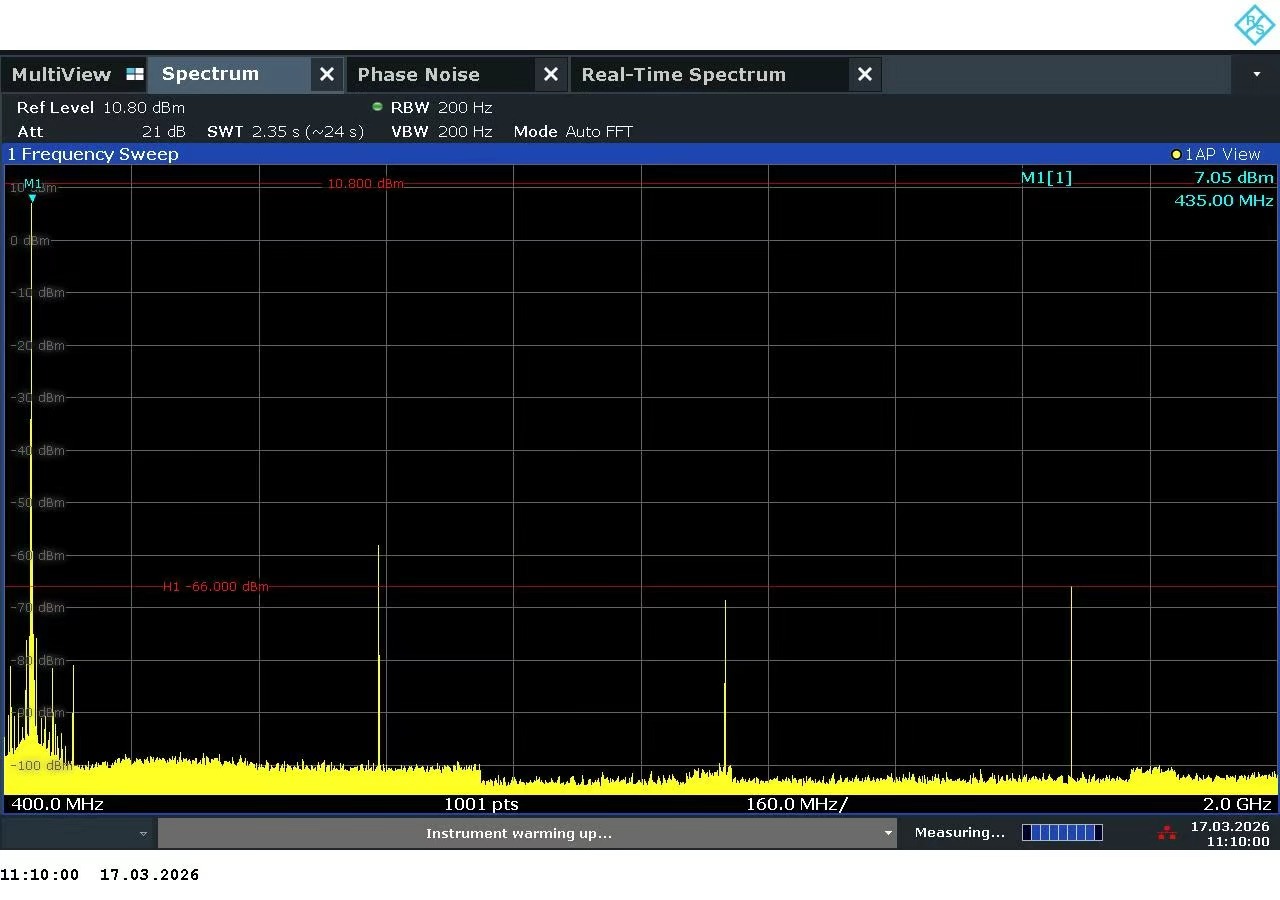The height and width of the screenshot is (900, 1280).
Task: Click the green RBW coupling indicator
Action: click(x=377, y=107)
